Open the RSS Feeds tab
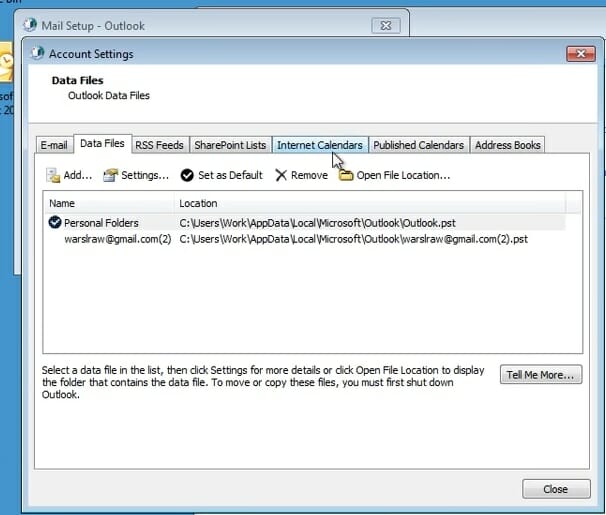Viewport: 606px width, 515px height. click(x=159, y=145)
